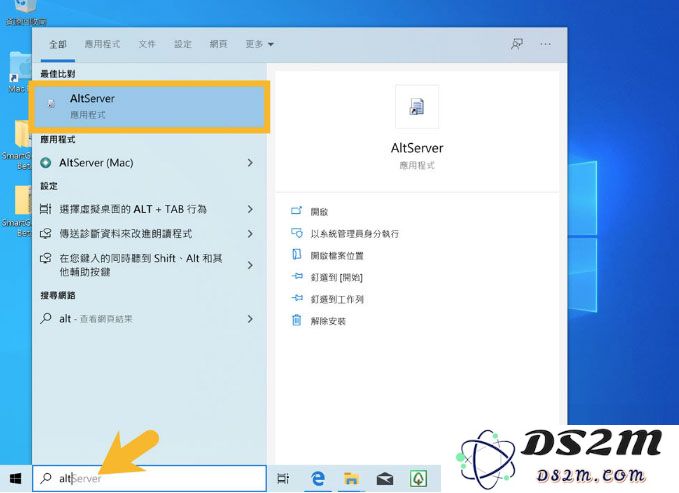The width and height of the screenshot is (679, 493).
Task: Click the green AltServer (Mac) icon
Action: tap(46, 163)
